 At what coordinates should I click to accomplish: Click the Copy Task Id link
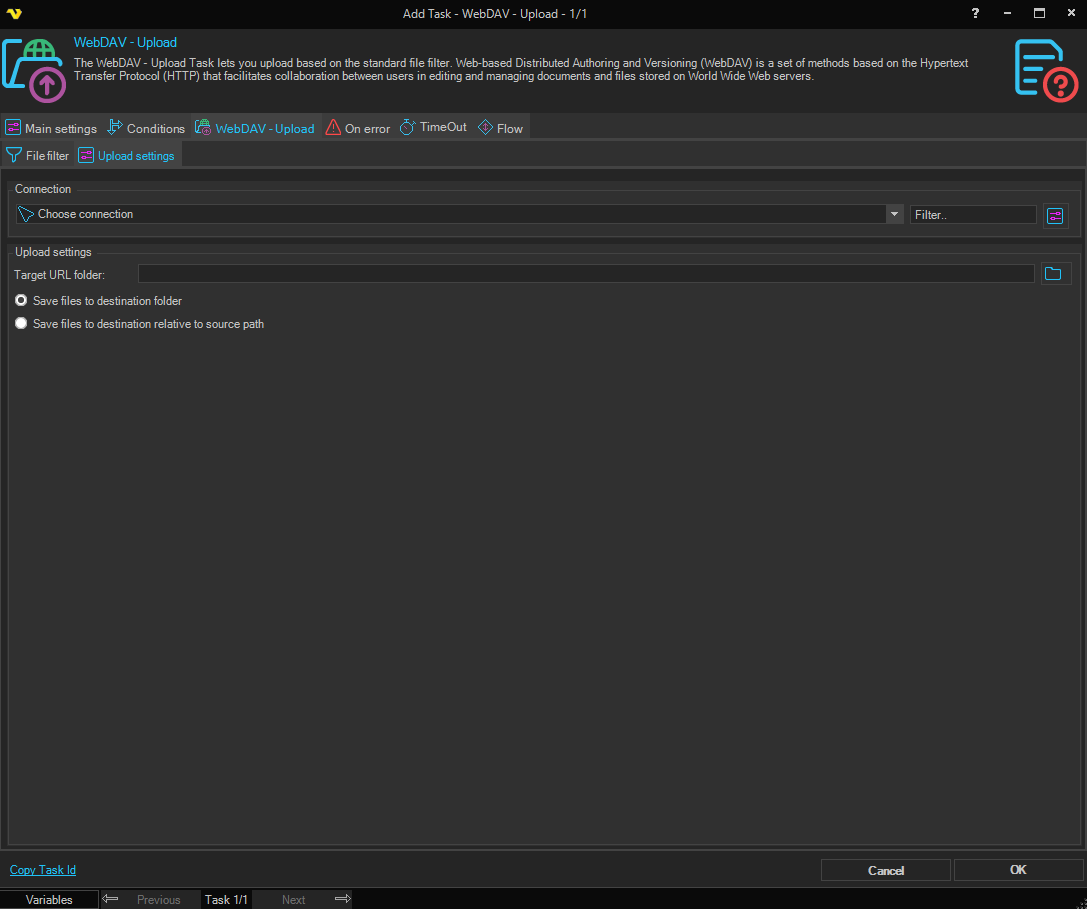coord(43,870)
